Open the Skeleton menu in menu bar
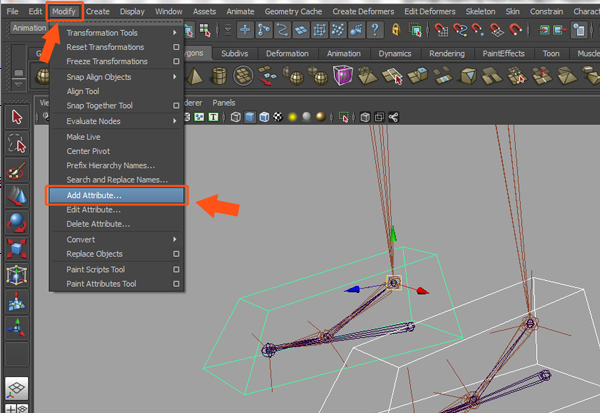This screenshot has width=600, height=413. [480, 11]
